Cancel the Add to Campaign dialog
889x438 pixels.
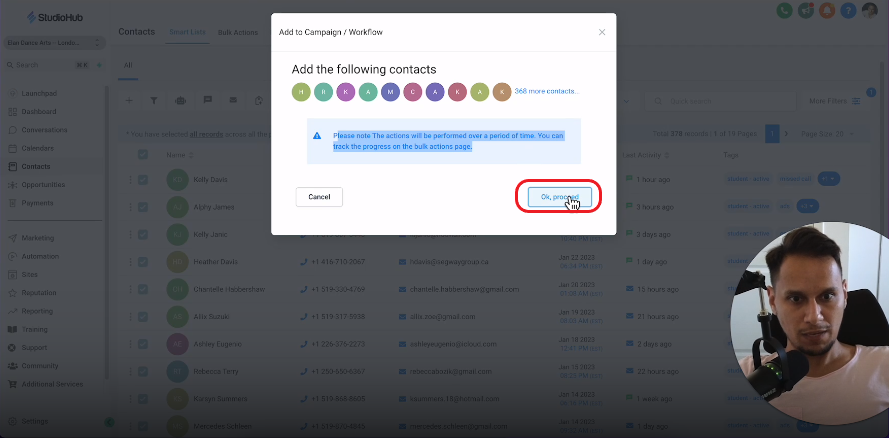[x=319, y=197]
